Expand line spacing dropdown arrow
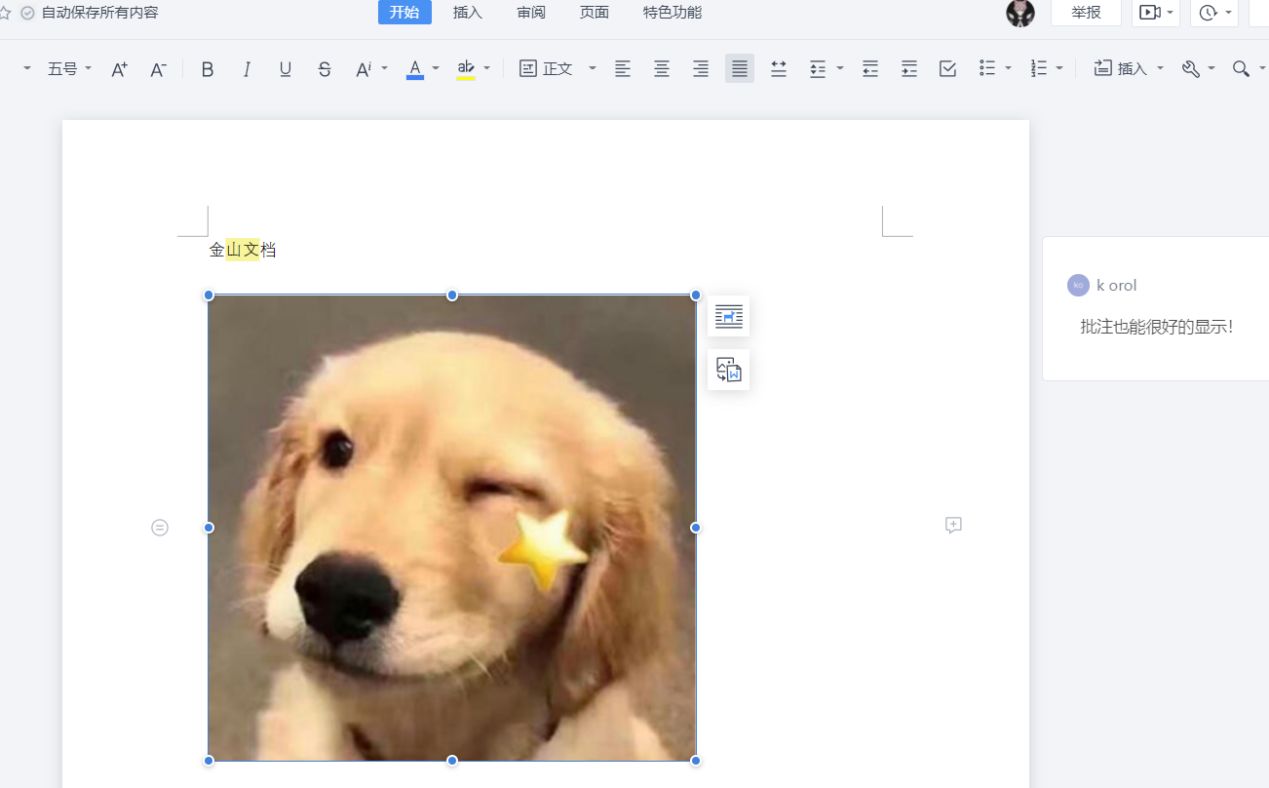Viewport: 1269px width, 788px height. click(x=840, y=69)
